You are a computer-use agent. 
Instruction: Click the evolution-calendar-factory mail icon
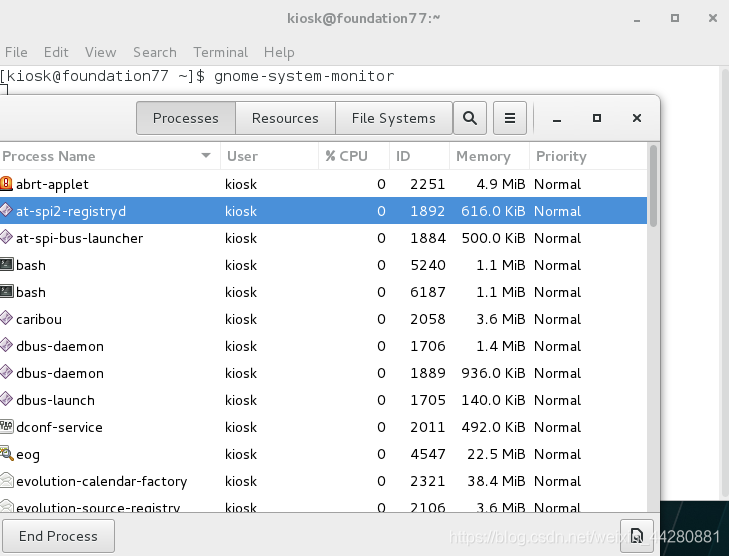[x=6, y=480]
